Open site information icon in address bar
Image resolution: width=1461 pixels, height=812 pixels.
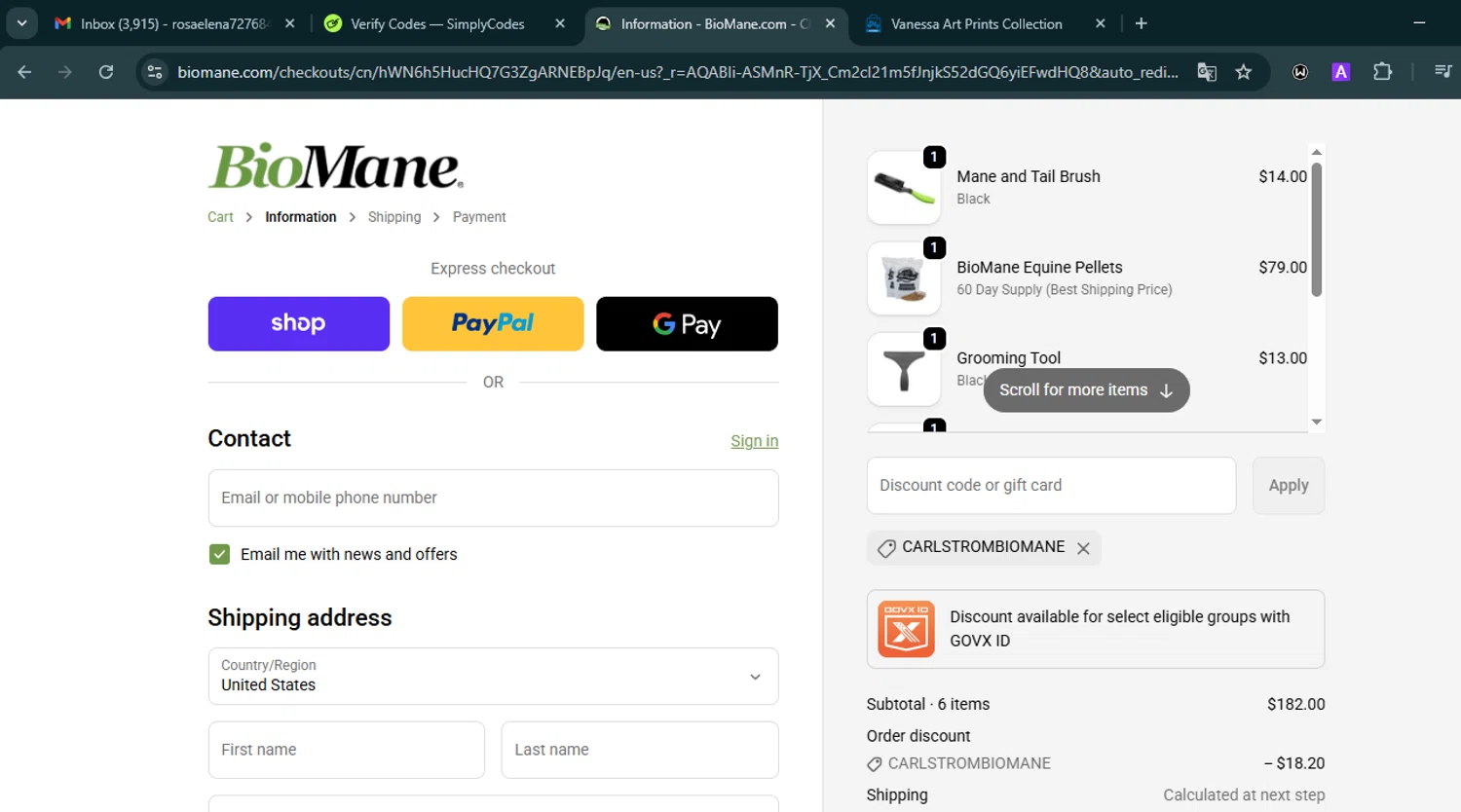tap(154, 71)
